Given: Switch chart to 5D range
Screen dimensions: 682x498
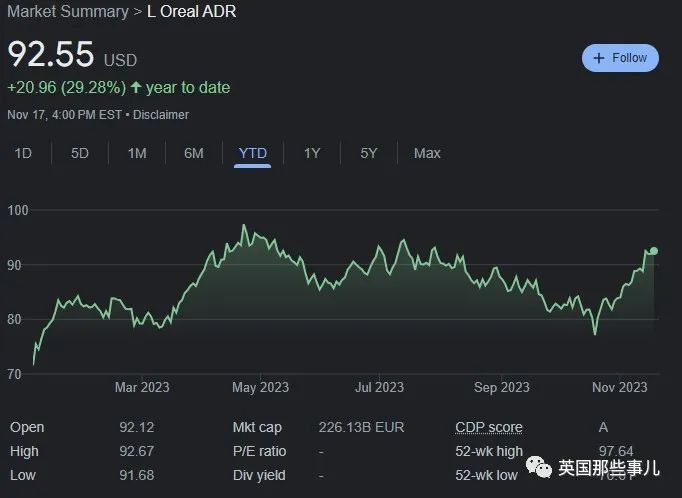Looking at the screenshot, I should coord(80,153).
